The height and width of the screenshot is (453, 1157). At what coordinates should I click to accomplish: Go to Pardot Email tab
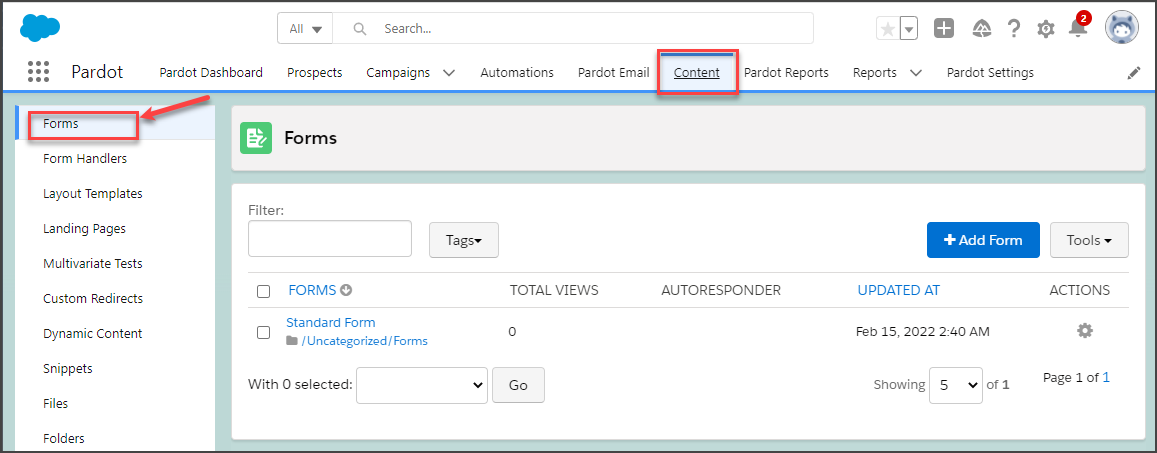pos(613,72)
